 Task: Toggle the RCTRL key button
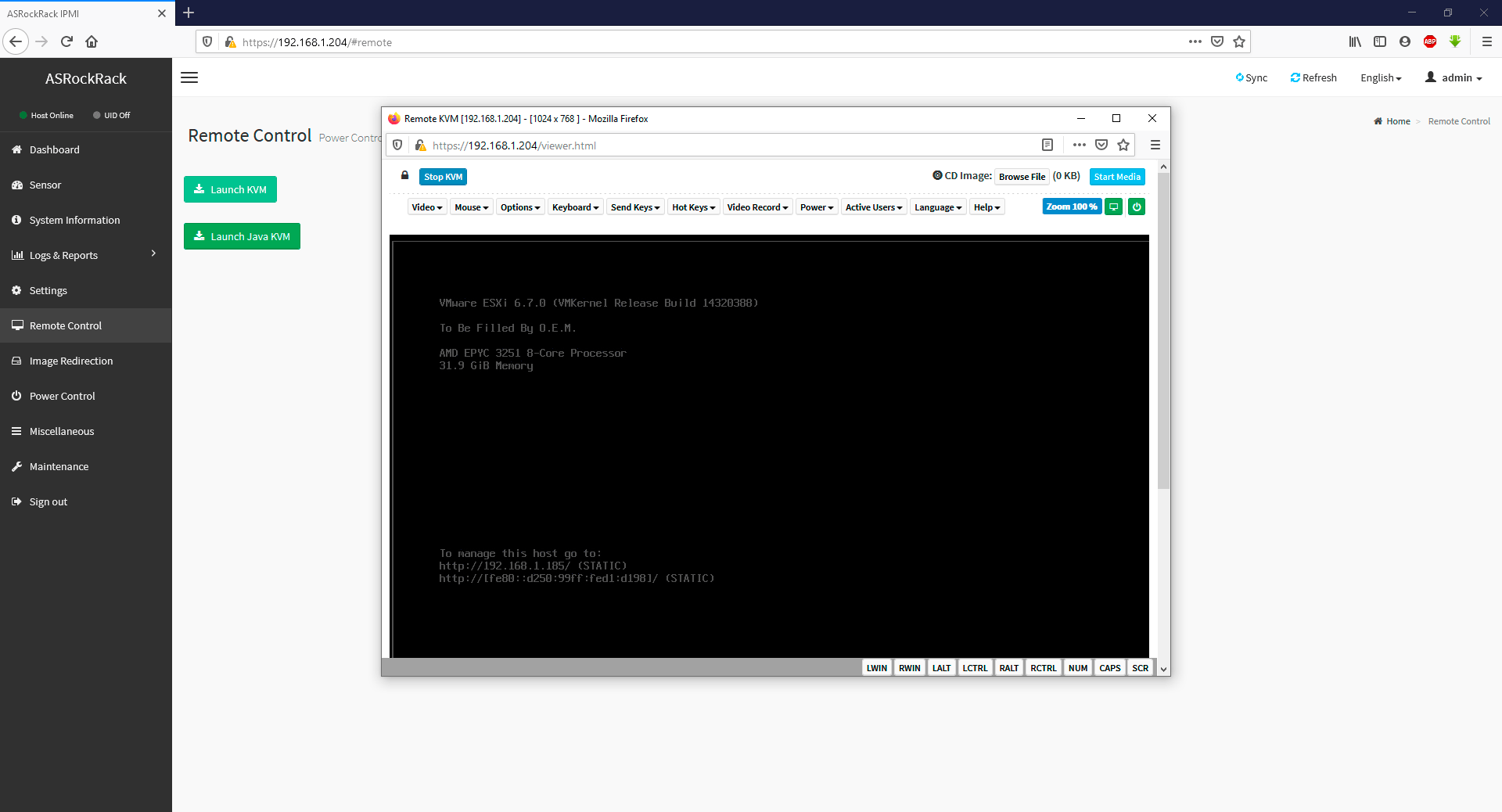[1044, 668]
